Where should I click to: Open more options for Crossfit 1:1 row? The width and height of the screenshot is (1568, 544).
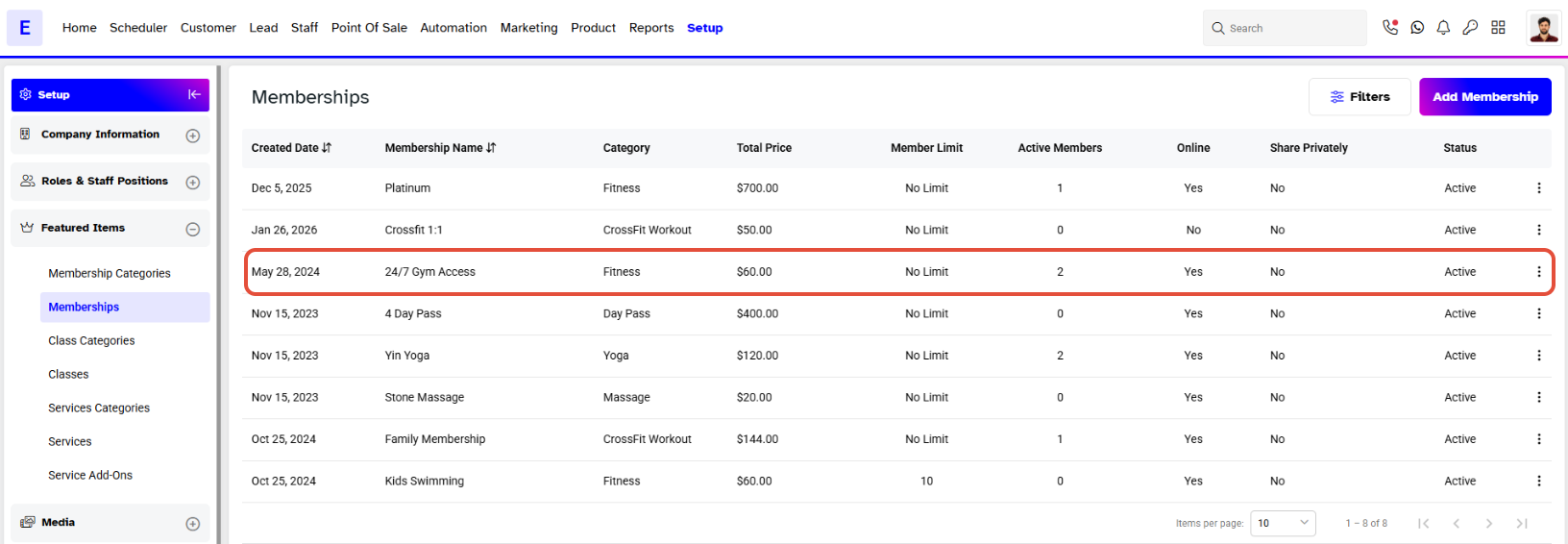pos(1539,230)
